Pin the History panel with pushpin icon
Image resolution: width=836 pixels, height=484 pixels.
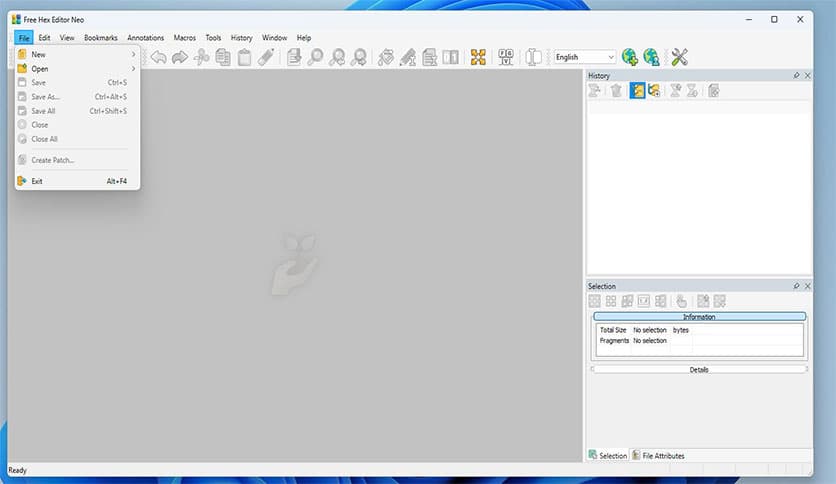pos(796,76)
